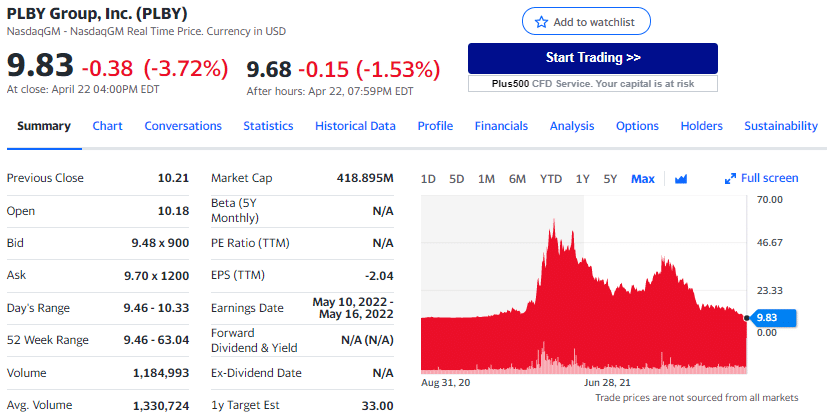Click the 9.83 price marker on chart
Screen dimensions: 827x420
point(772,318)
